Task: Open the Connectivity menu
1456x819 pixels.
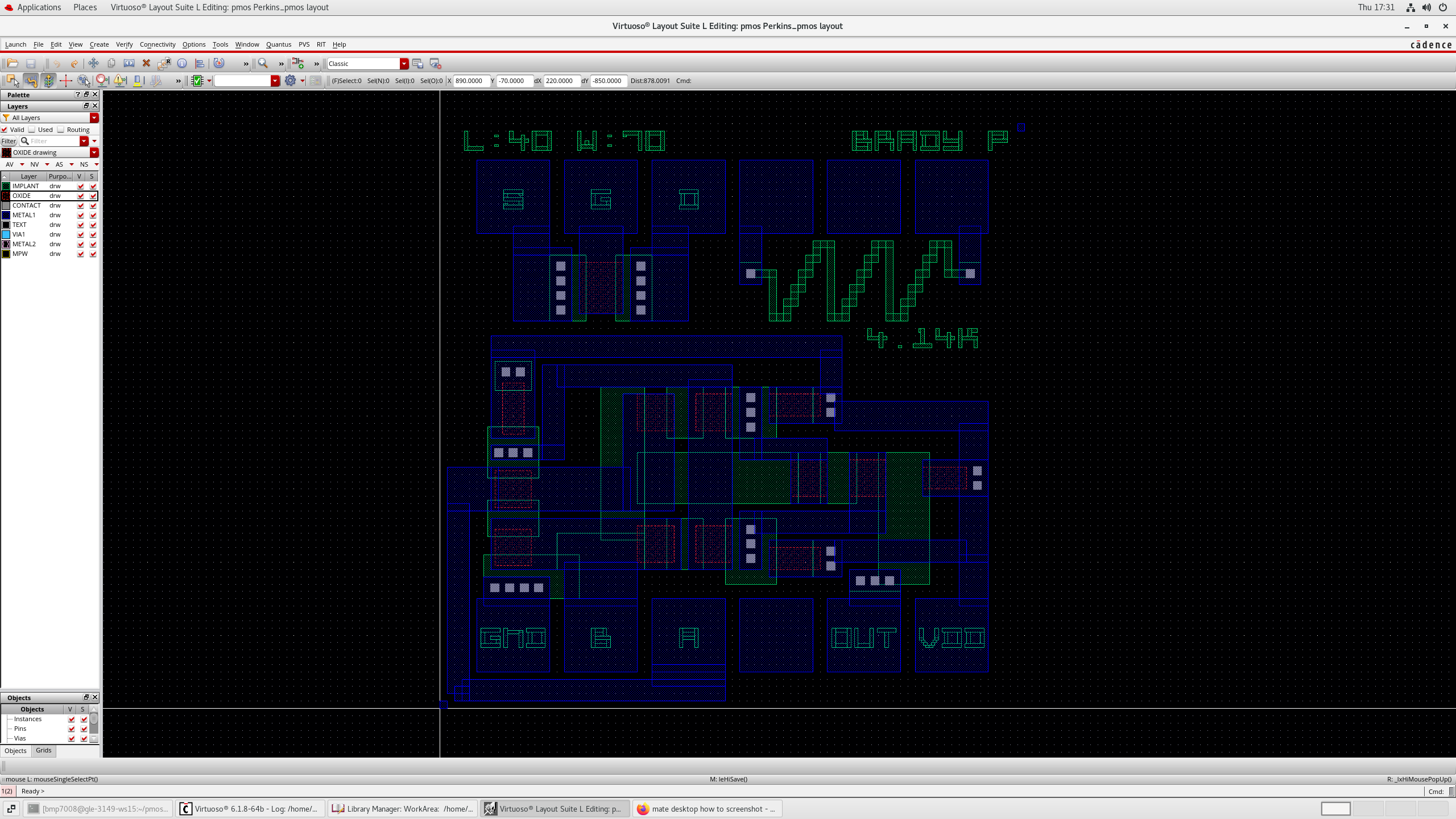Action: 157,44
